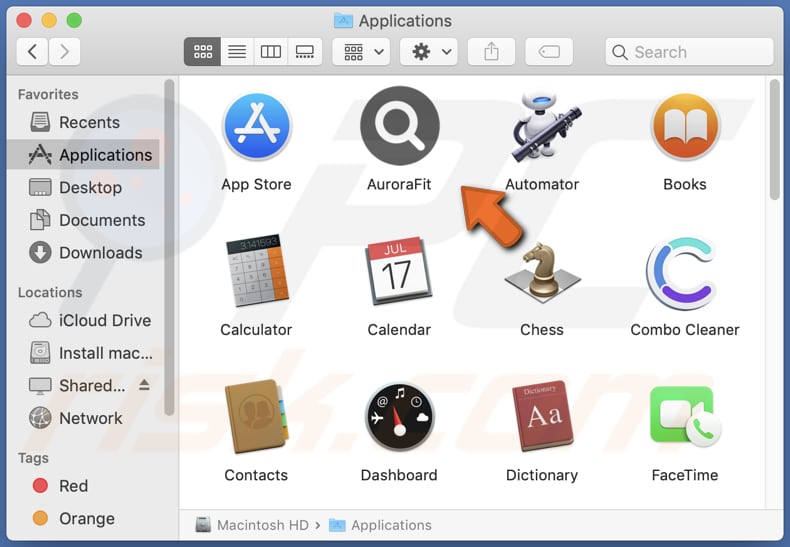Open the Action gear menu

[429, 51]
